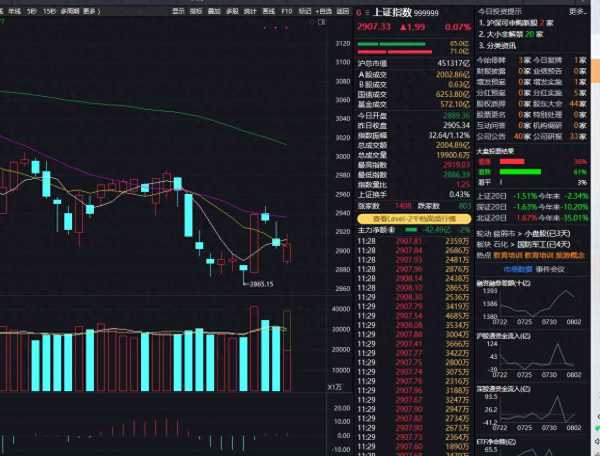Click the 2865.15 low price label on chart
Viewport: 600px width, 456px height.
[261, 284]
